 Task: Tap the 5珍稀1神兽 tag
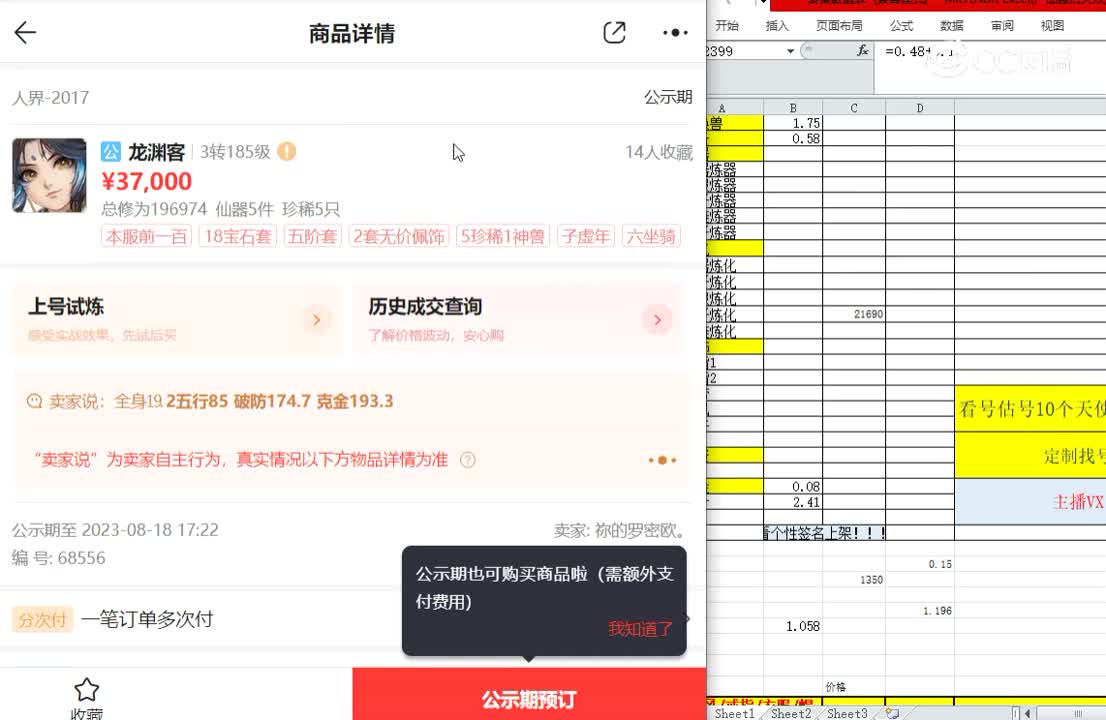pyautogui.click(x=503, y=236)
